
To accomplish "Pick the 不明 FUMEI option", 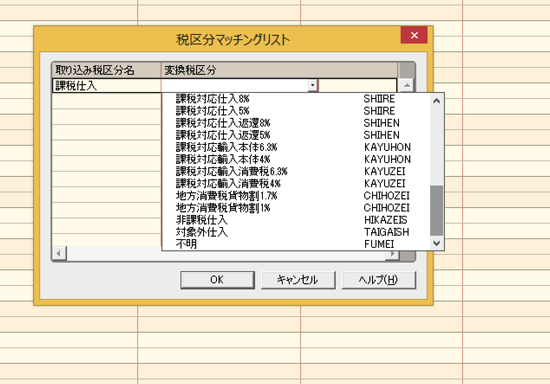I will 295,244.
